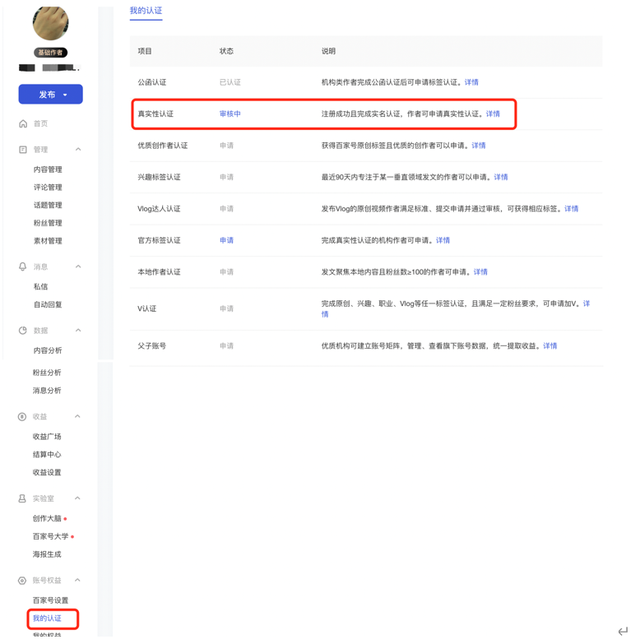The image size is (640, 644).
Task: Click the 账号权益 icon in sidebar
Action: point(22,580)
